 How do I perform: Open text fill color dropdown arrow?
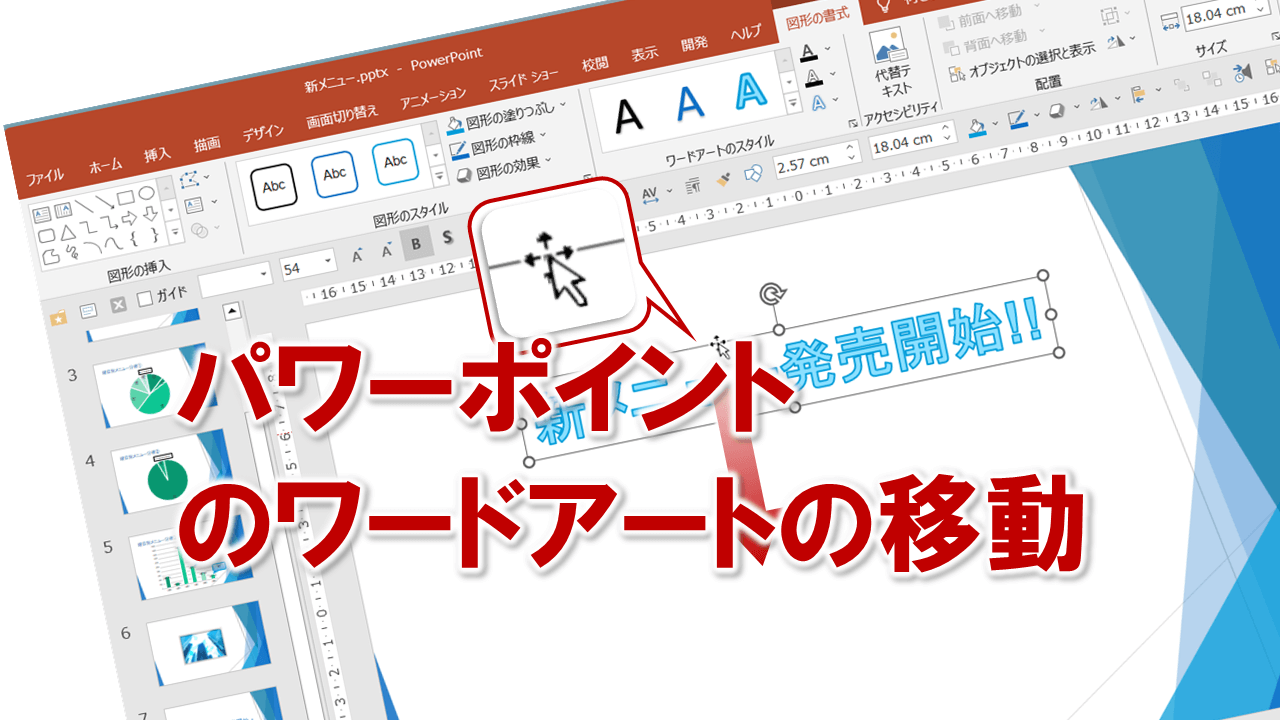pos(829,49)
